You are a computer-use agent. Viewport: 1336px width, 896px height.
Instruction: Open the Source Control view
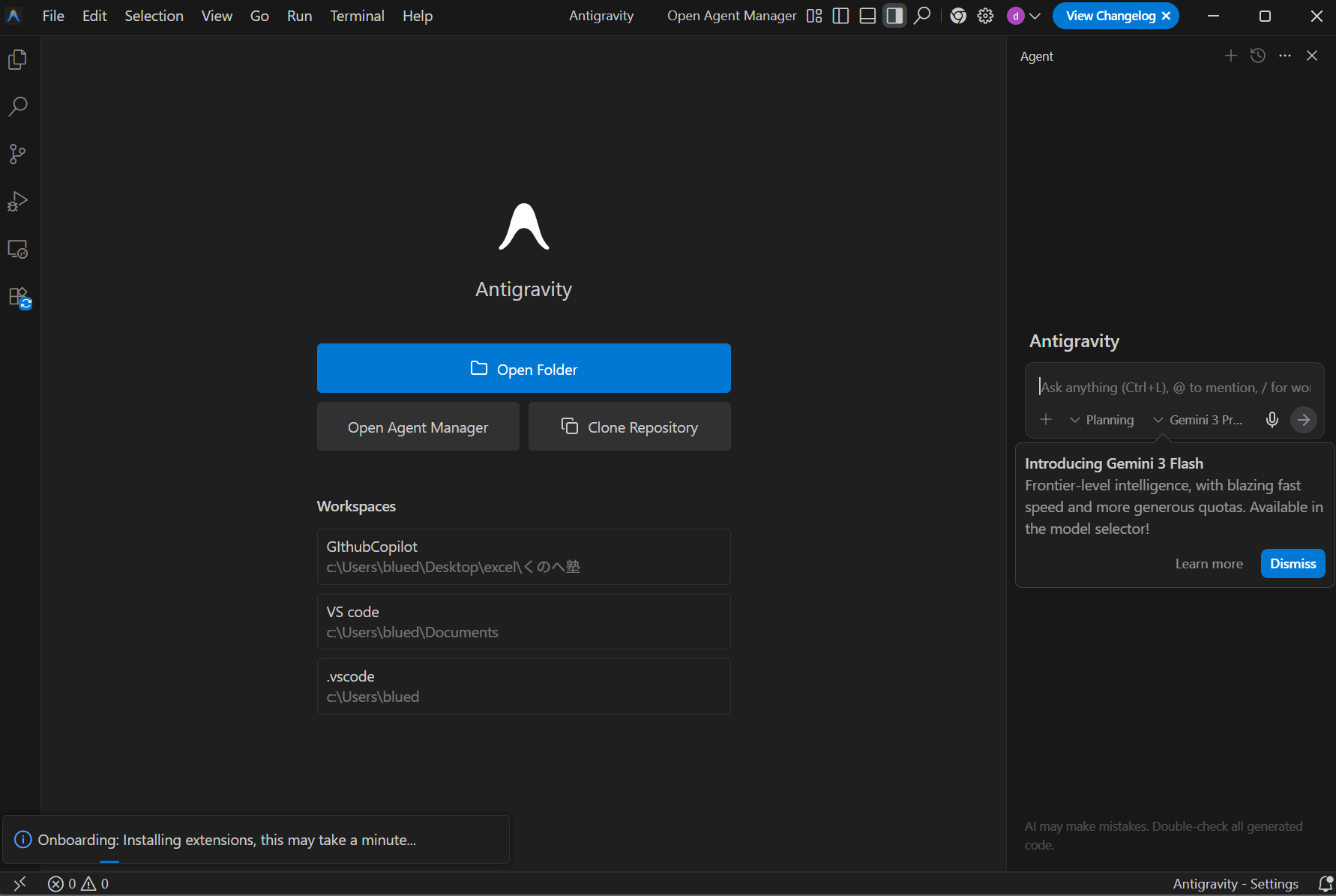click(x=18, y=154)
